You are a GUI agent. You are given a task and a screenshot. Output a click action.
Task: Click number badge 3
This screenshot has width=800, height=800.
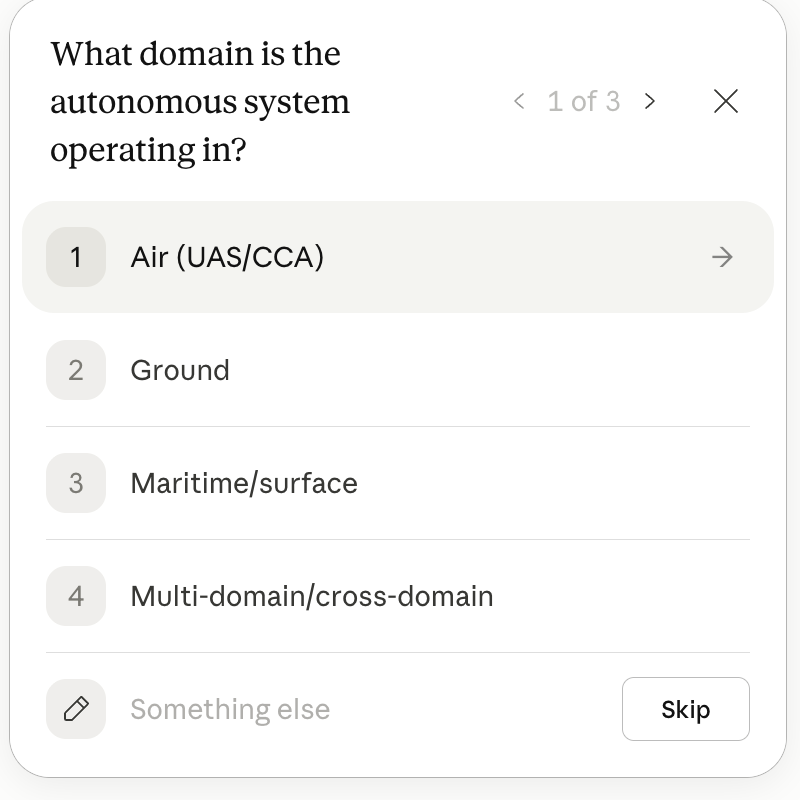pos(76,483)
